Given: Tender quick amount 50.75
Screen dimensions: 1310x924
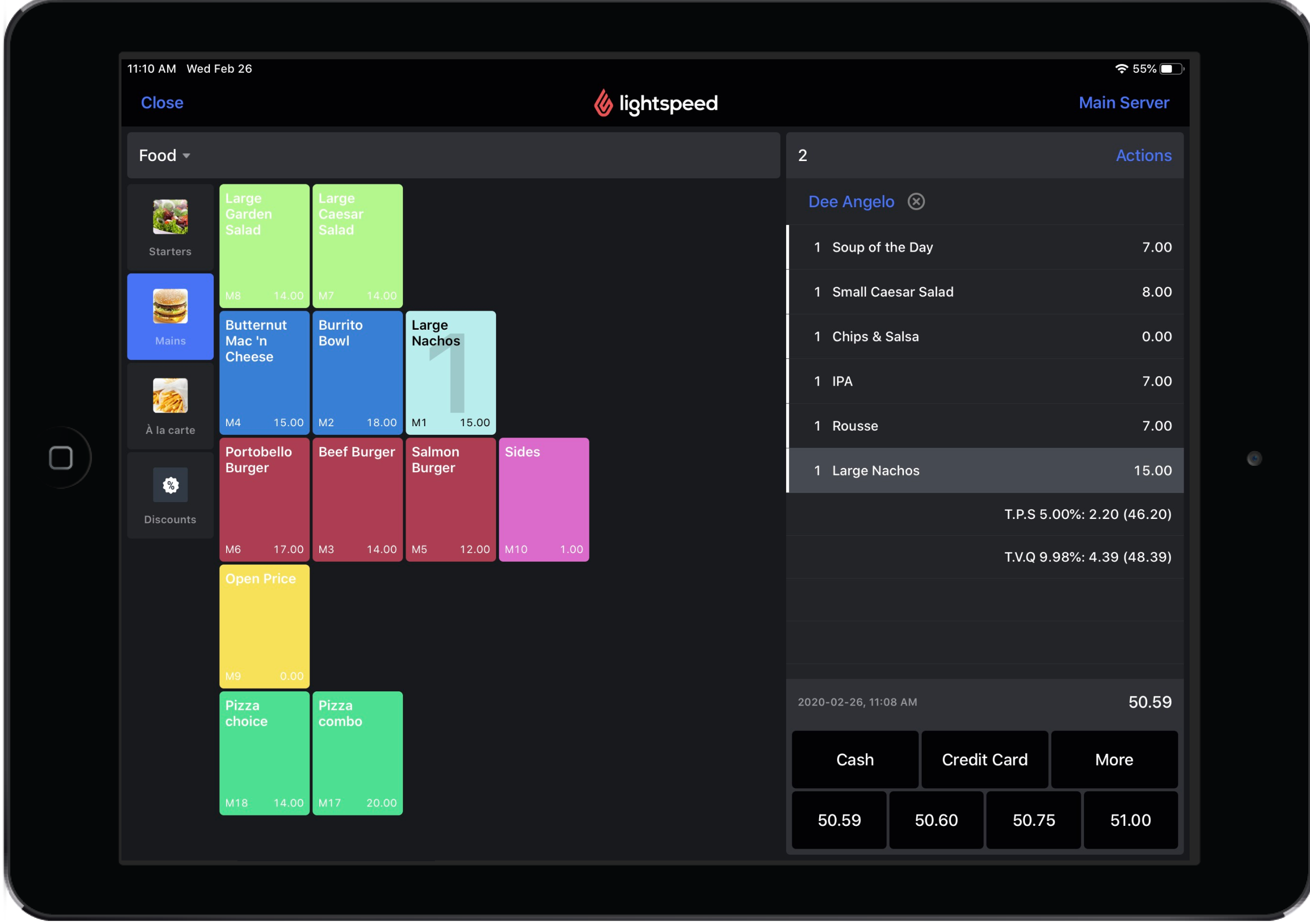Looking at the screenshot, I should (1034, 820).
